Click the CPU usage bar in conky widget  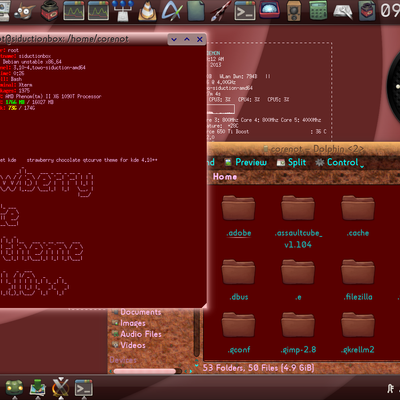[x=221, y=109]
